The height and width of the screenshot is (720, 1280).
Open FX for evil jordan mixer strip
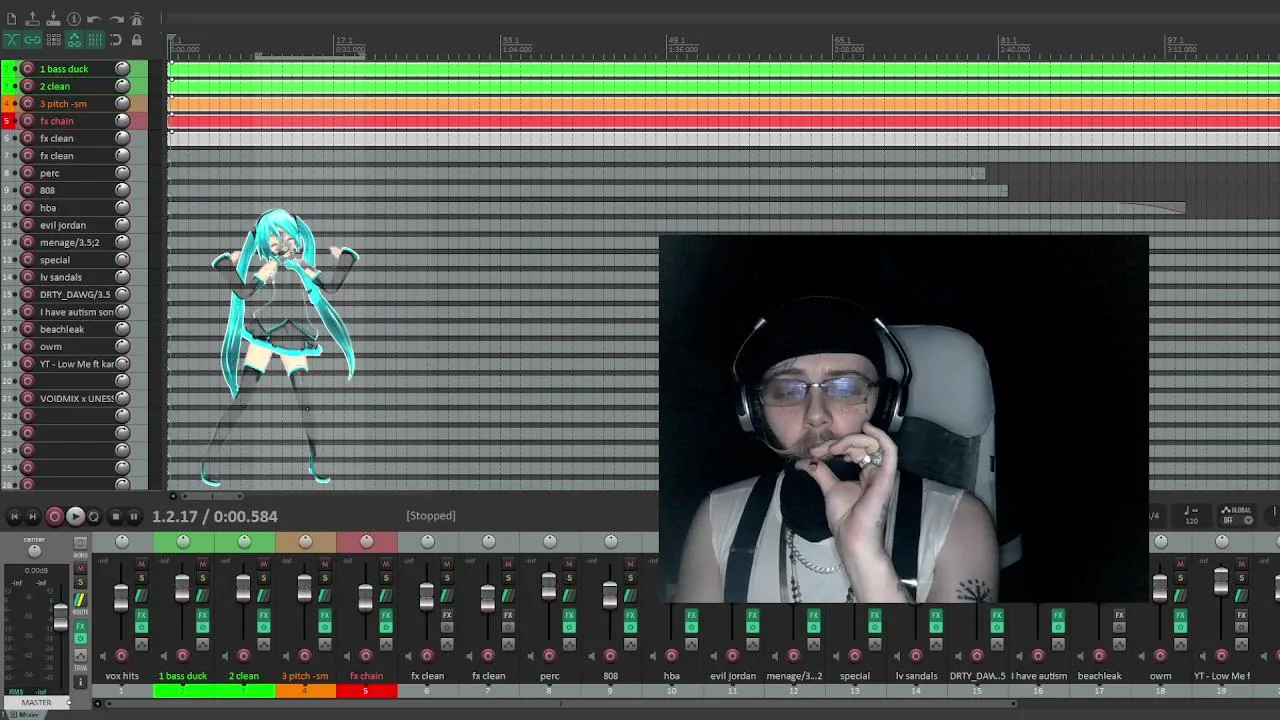click(x=752, y=615)
